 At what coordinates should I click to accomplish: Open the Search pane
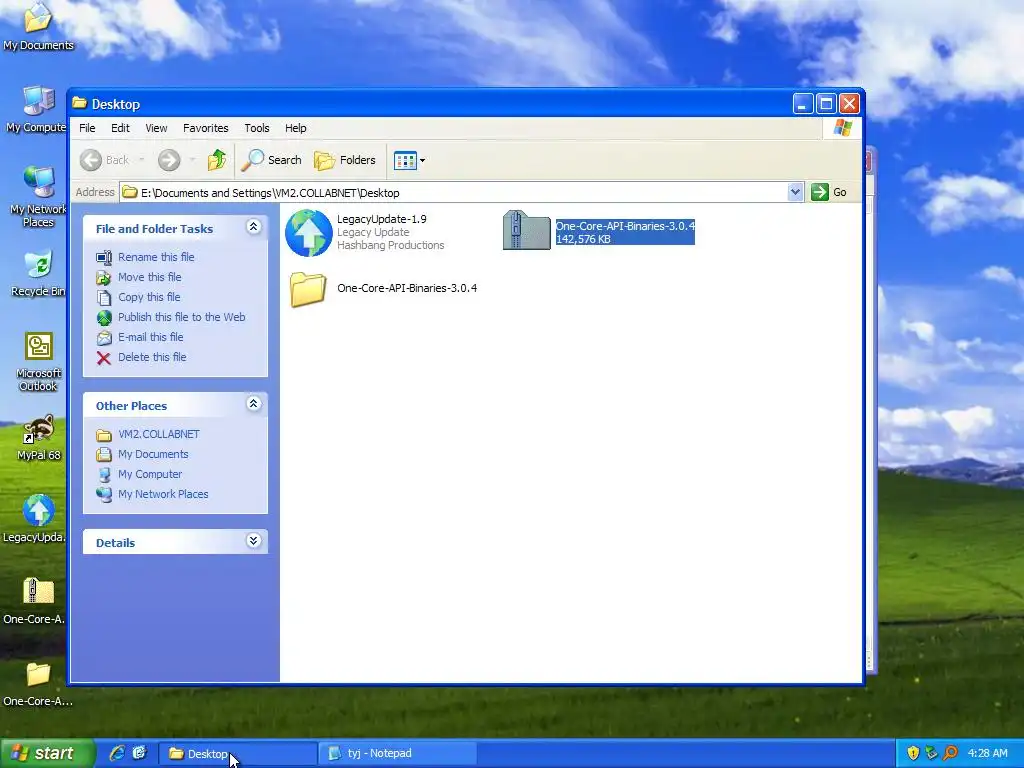coord(272,160)
